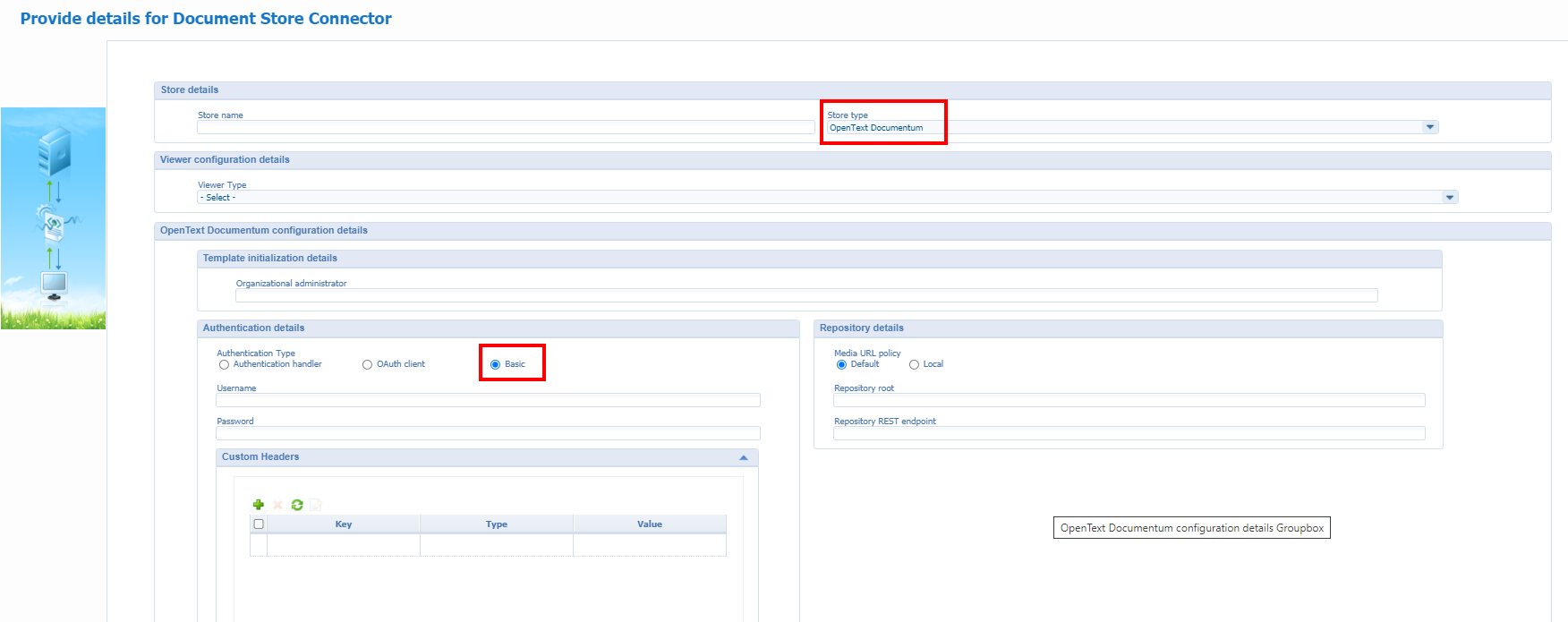Click into the Store name field

506,127
